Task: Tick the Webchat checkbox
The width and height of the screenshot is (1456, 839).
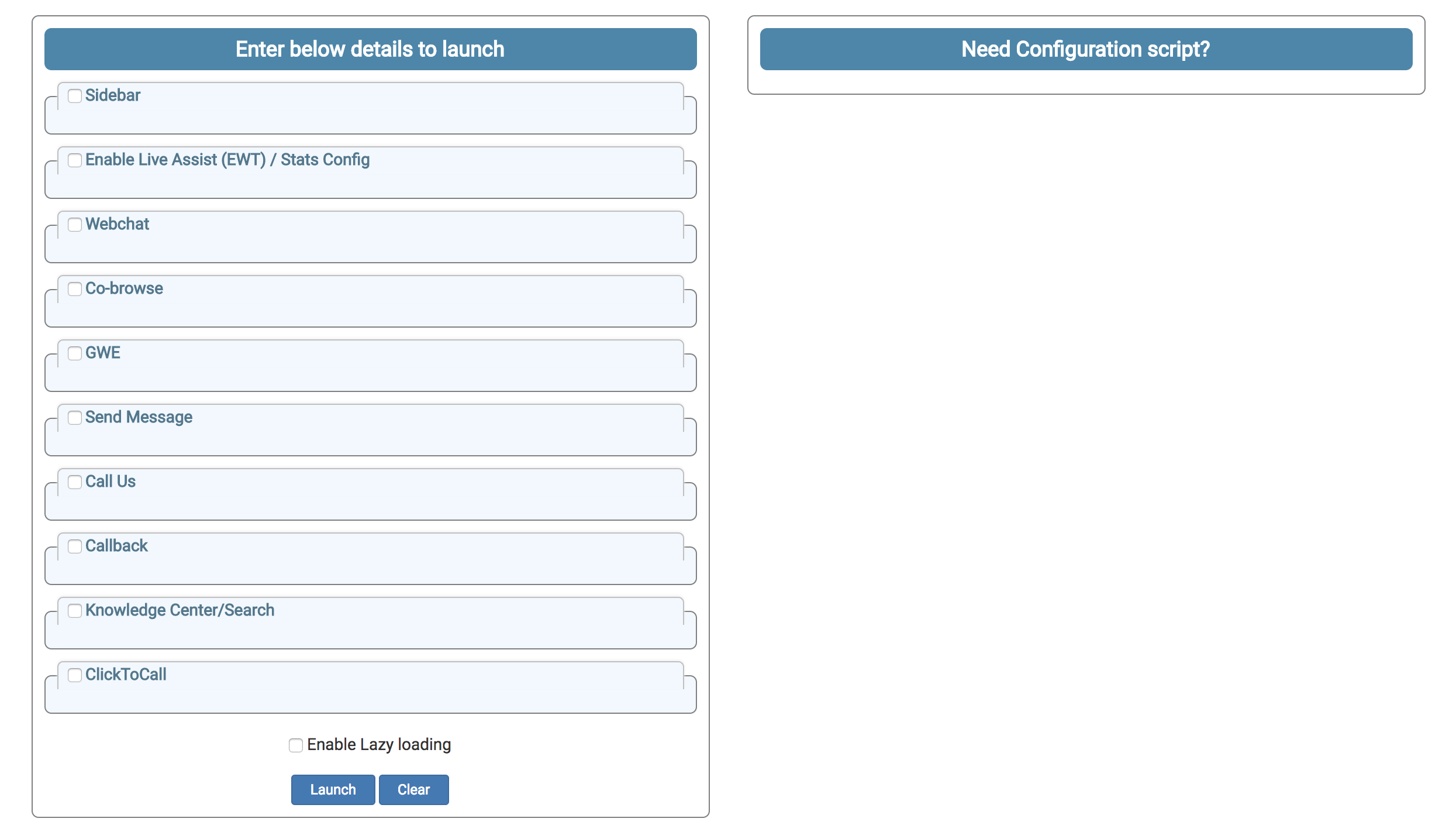Action: pos(75,225)
